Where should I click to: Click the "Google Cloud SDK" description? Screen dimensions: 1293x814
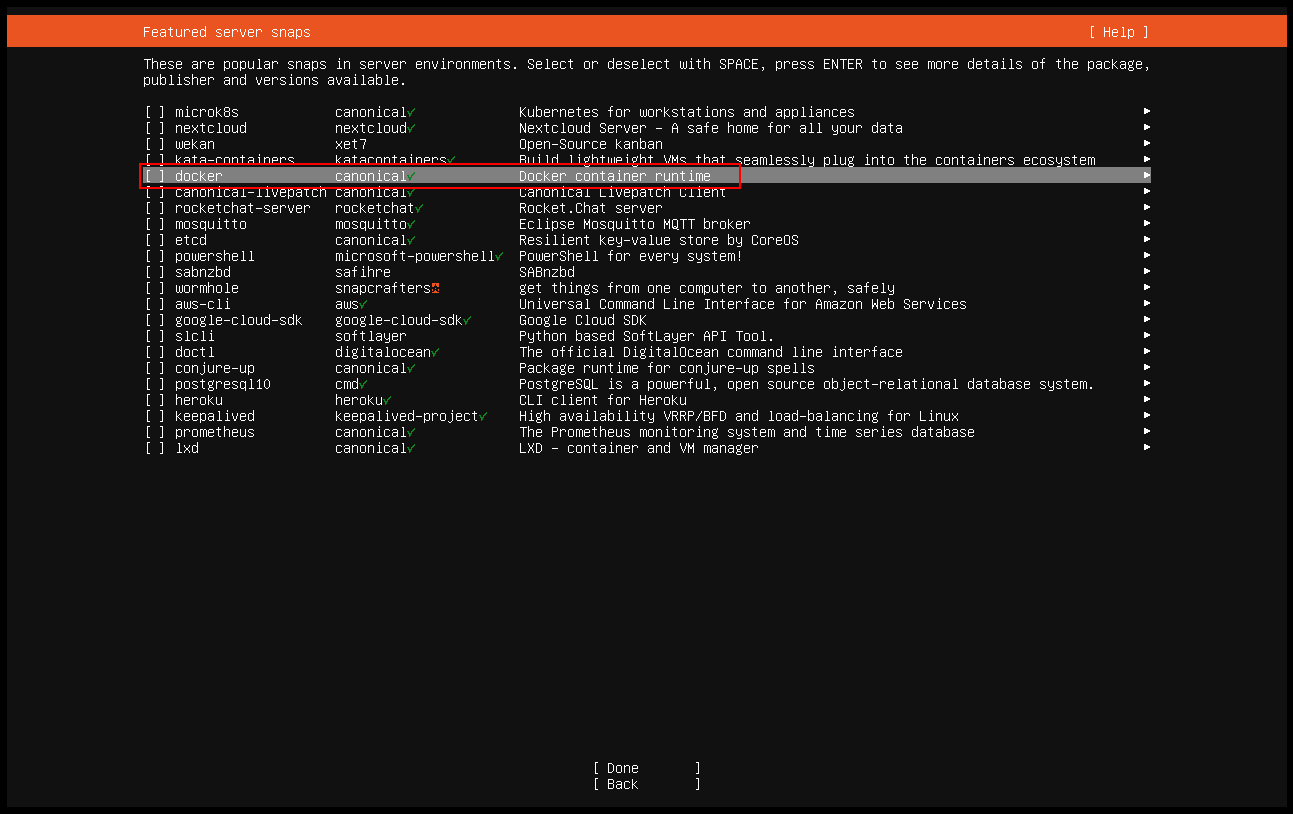point(583,320)
